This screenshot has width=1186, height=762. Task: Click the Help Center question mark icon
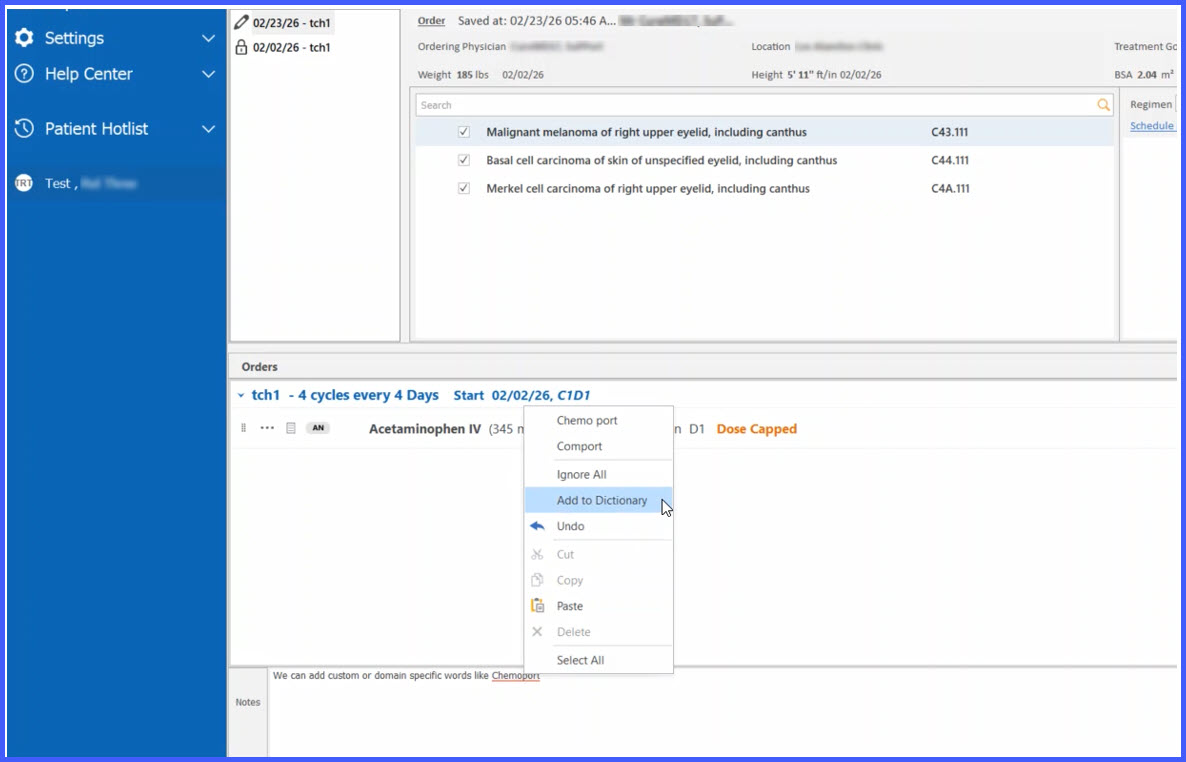[x=24, y=74]
